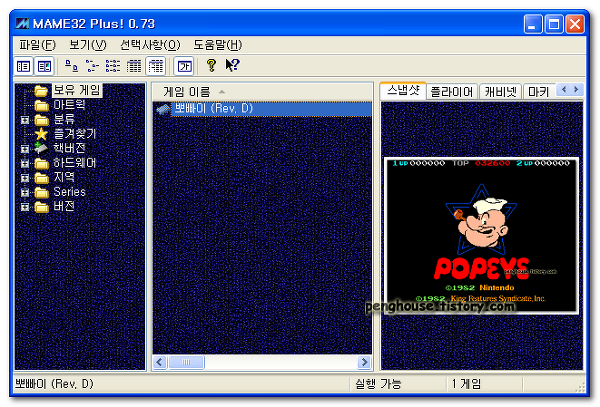
Task: Switch to the 스냅샷 tab
Action: pos(403,91)
